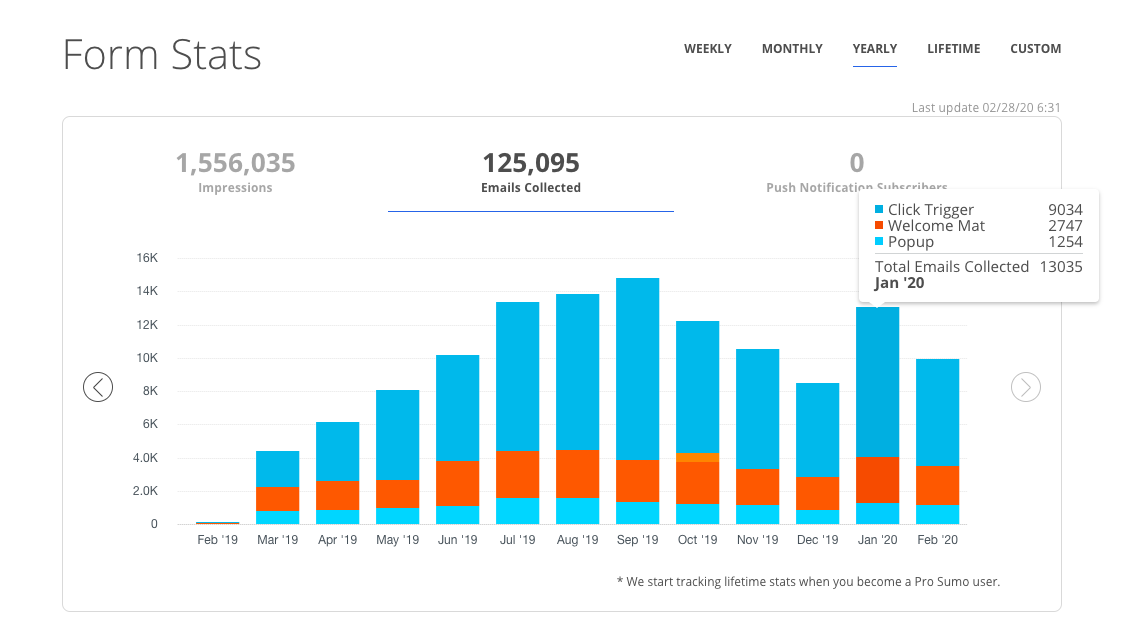Image resolution: width=1135 pixels, height=628 pixels.
Task: Click the Jul '19 Popup bar segment
Action: click(517, 510)
